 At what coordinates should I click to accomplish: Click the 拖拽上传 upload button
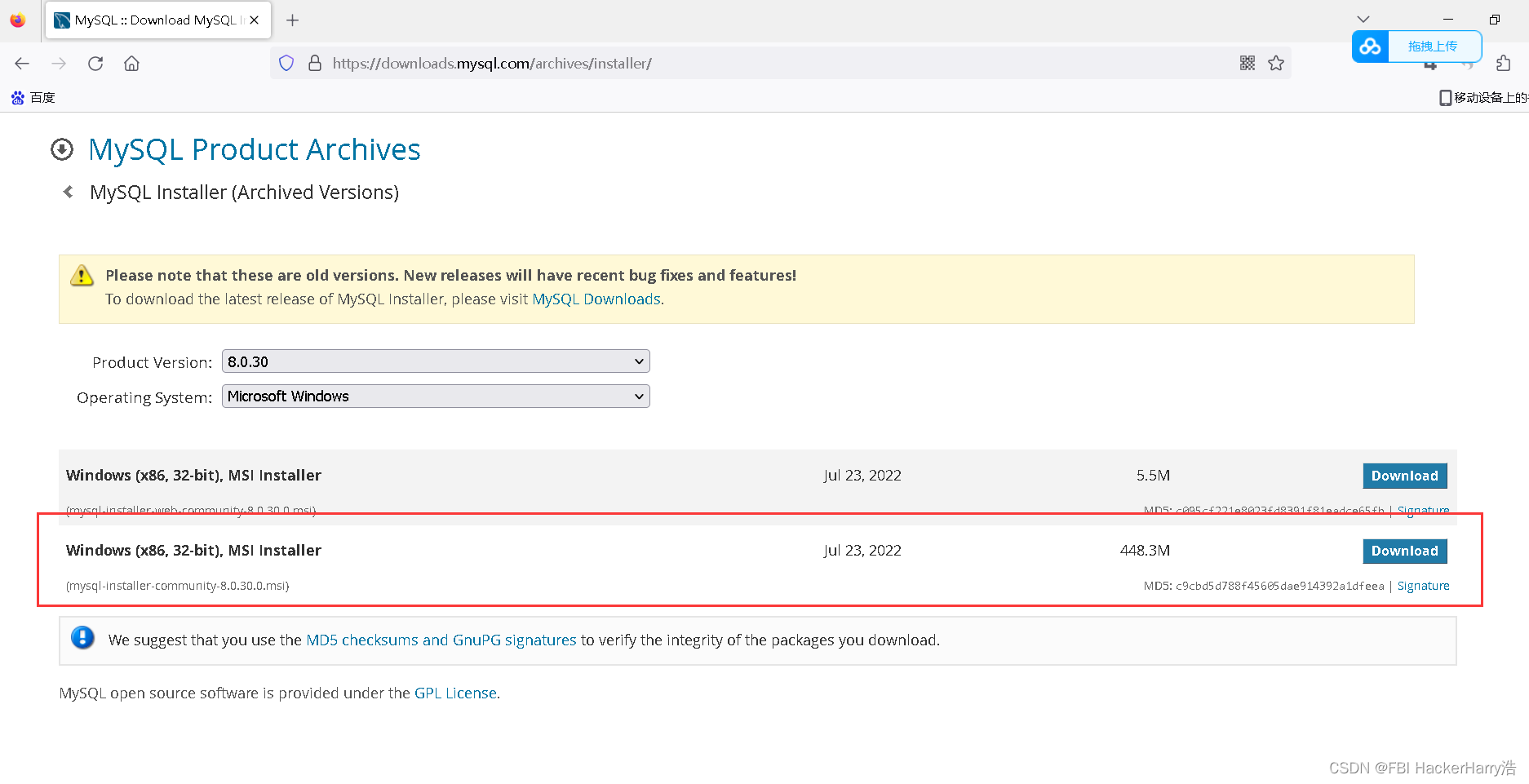pos(1433,47)
